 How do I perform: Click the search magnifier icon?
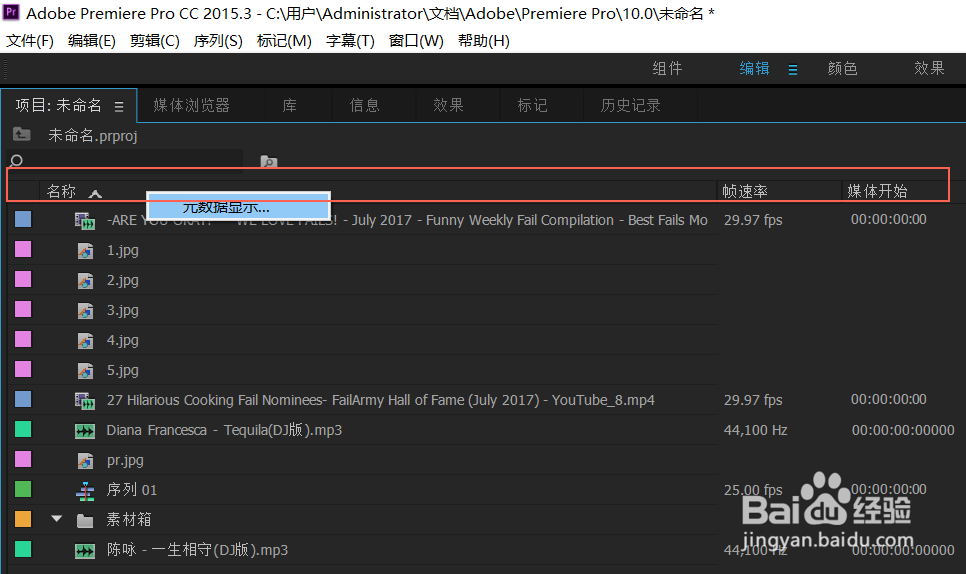[x=17, y=161]
